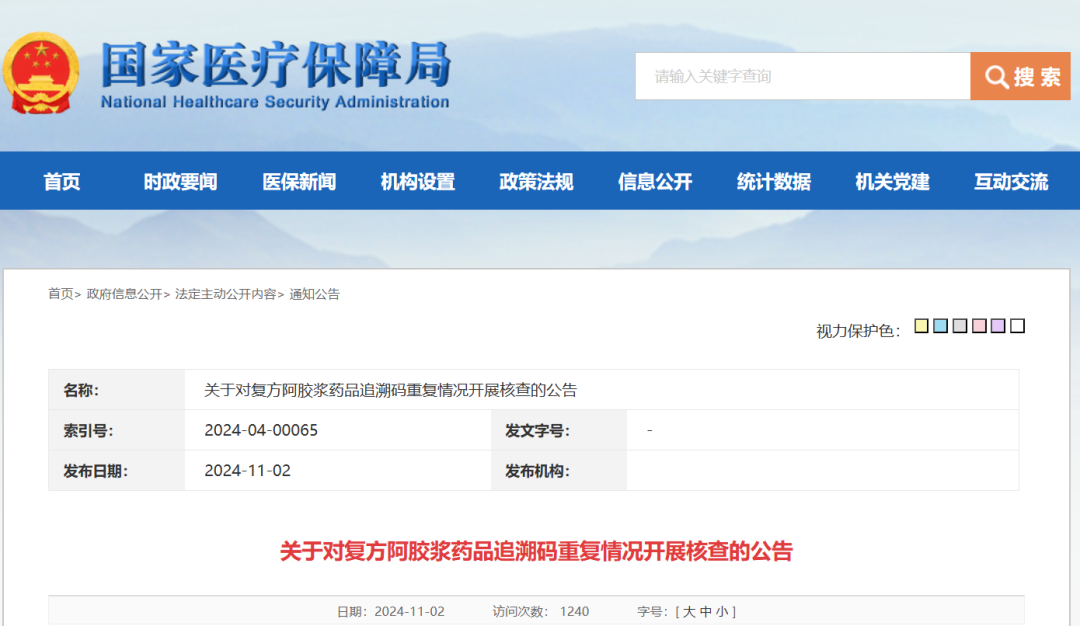The height and width of the screenshot is (626, 1080).
Task: Click the red announcement headline
Action: [x=536, y=552]
